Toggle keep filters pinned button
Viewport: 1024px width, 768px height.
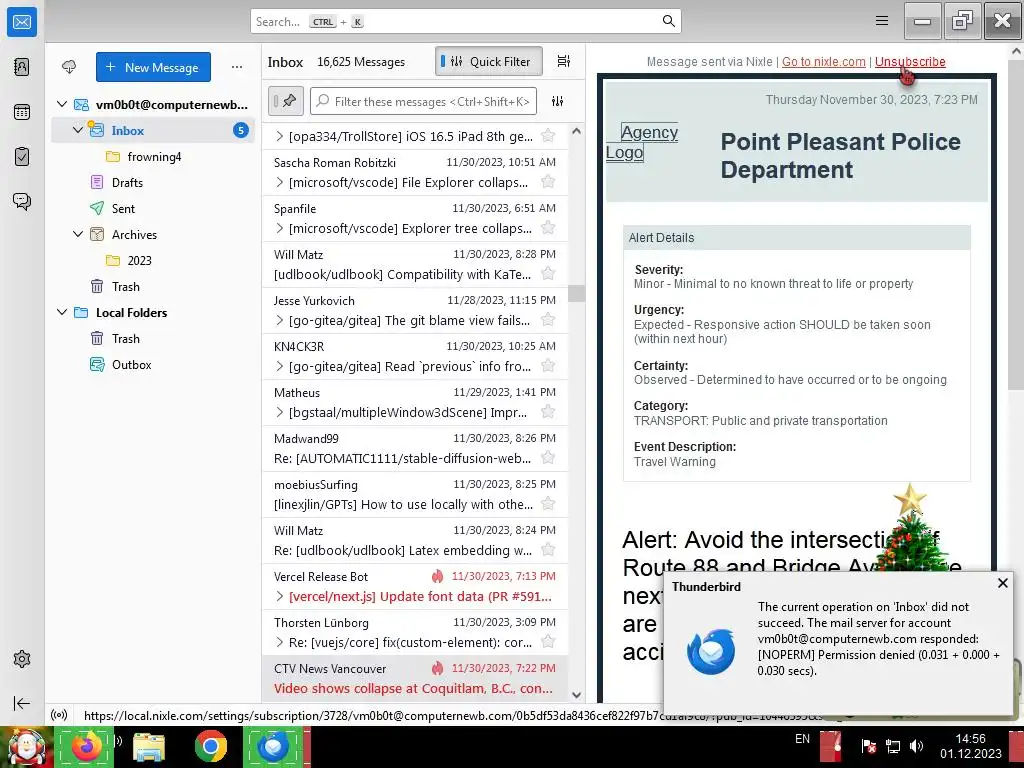(x=285, y=101)
